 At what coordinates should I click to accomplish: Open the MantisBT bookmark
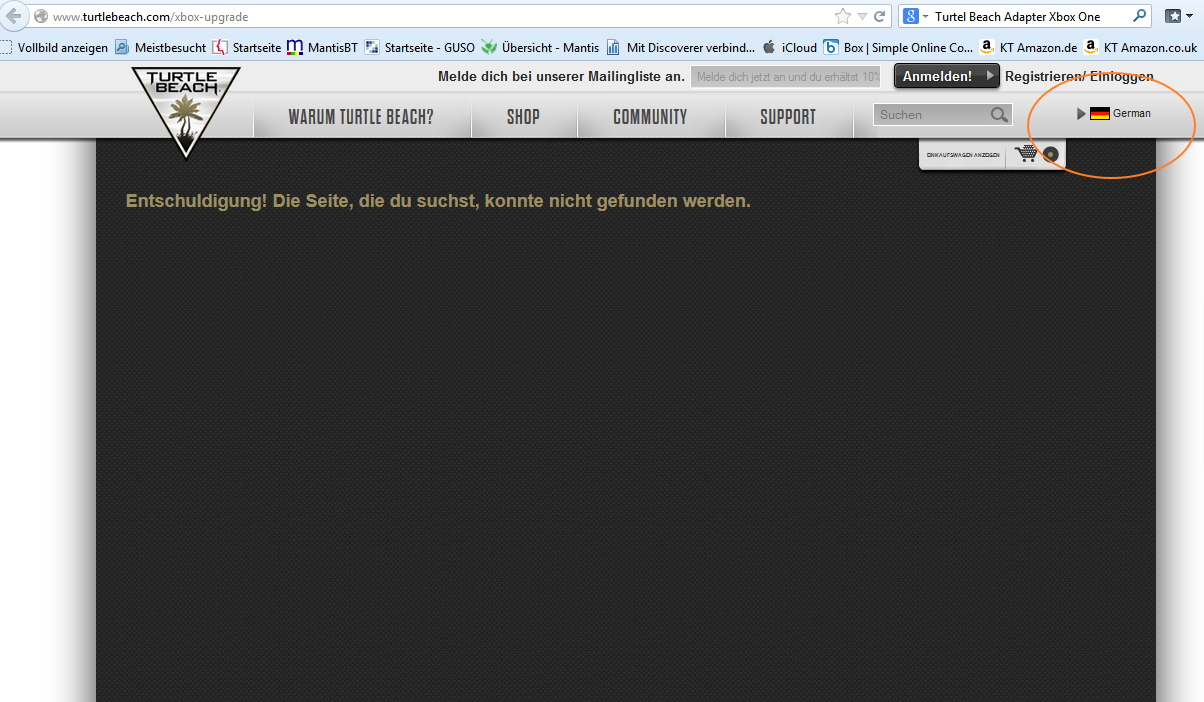[x=322, y=47]
